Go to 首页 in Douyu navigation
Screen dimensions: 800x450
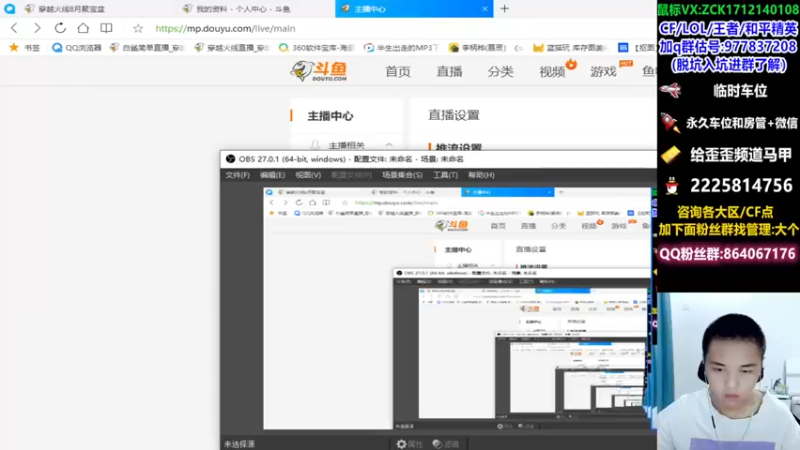tap(397, 71)
